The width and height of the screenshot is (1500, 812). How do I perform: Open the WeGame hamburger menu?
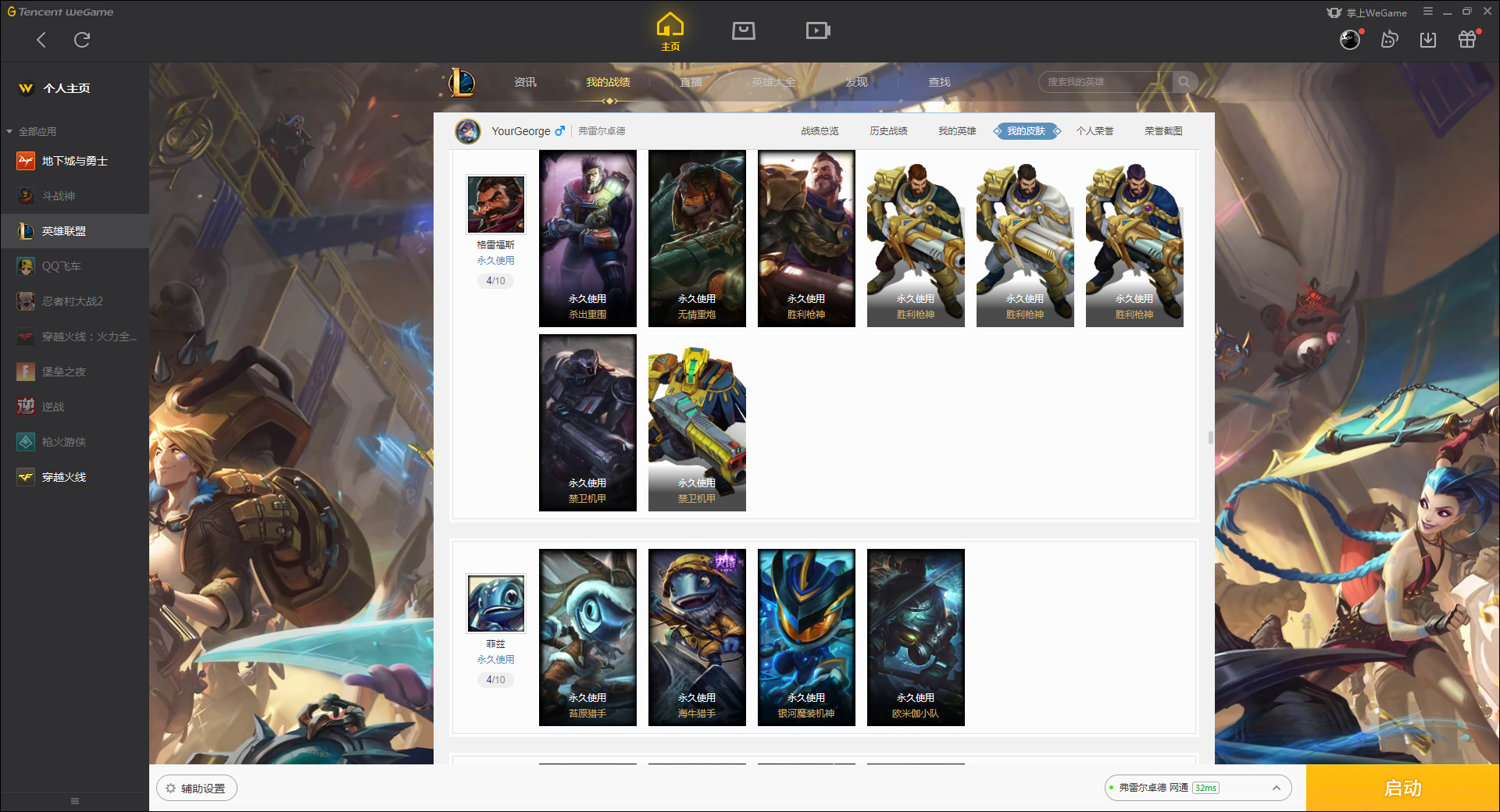pos(1428,12)
